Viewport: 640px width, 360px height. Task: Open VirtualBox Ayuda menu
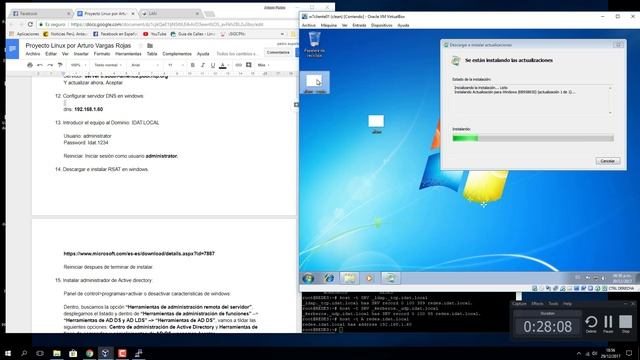(403, 25)
